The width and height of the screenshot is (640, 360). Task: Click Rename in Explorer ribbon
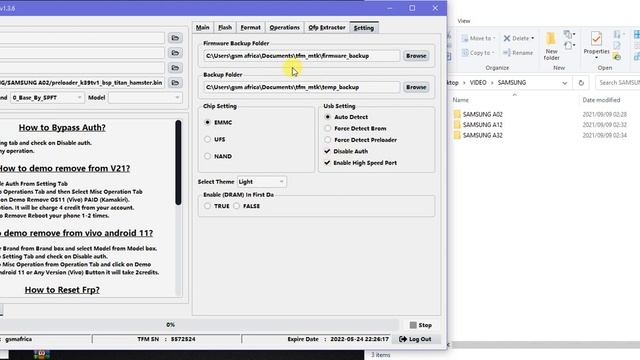click(x=518, y=53)
